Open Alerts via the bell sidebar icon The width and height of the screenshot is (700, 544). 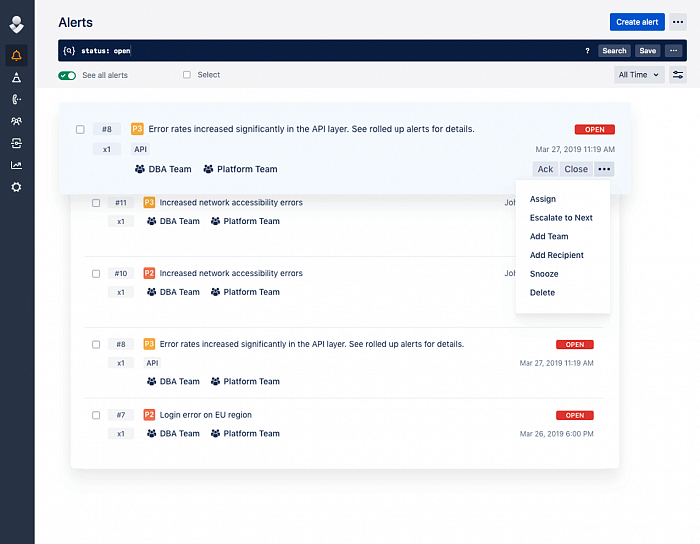(16, 55)
